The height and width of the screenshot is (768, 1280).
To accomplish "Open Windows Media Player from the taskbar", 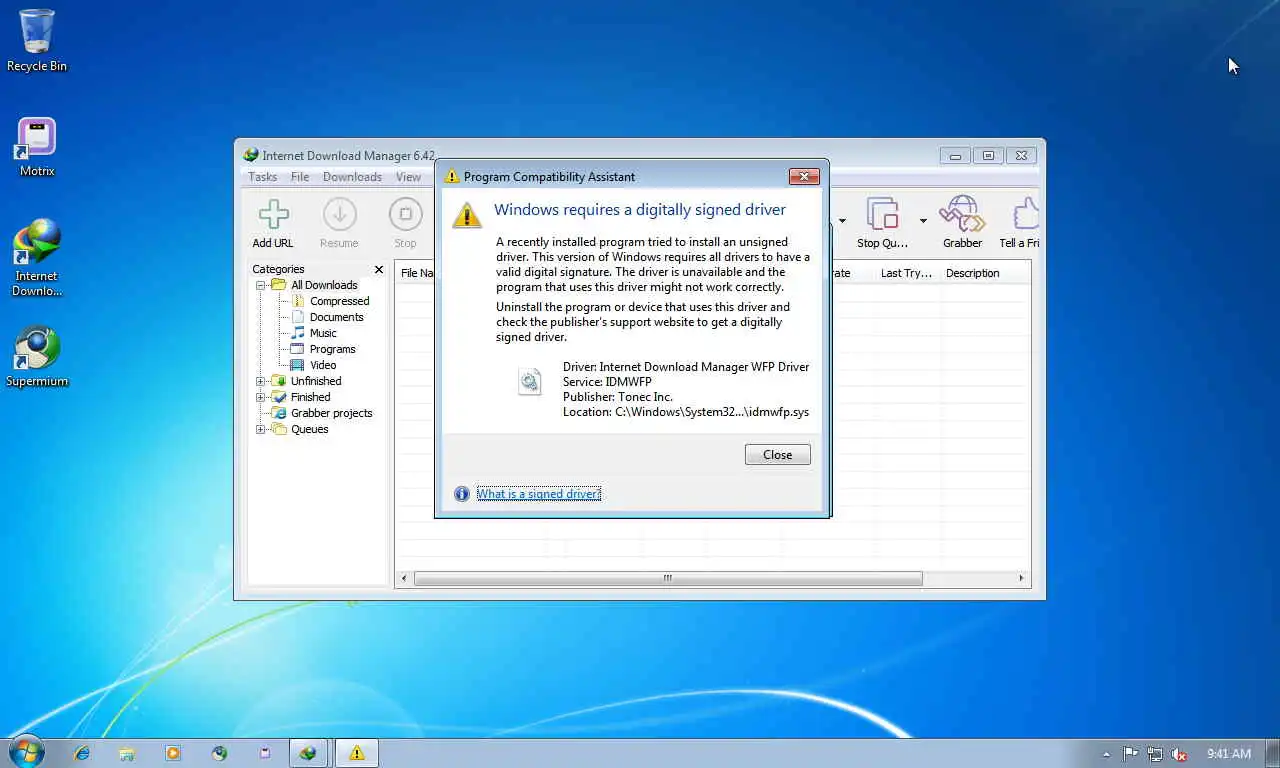I will coord(173,753).
